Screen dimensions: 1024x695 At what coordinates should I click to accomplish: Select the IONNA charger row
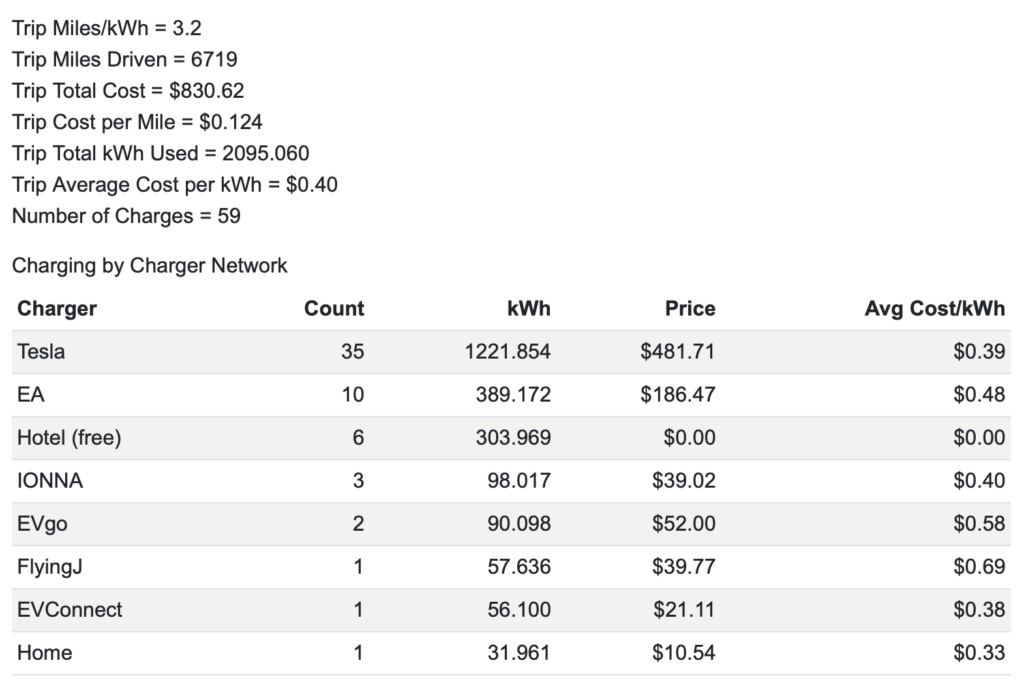pos(511,481)
